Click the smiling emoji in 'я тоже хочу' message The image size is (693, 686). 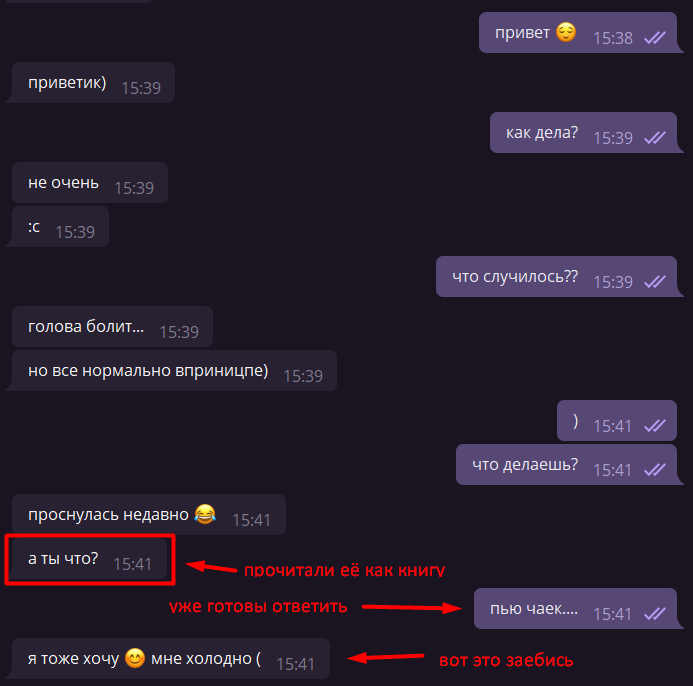click(x=135, y=658)
